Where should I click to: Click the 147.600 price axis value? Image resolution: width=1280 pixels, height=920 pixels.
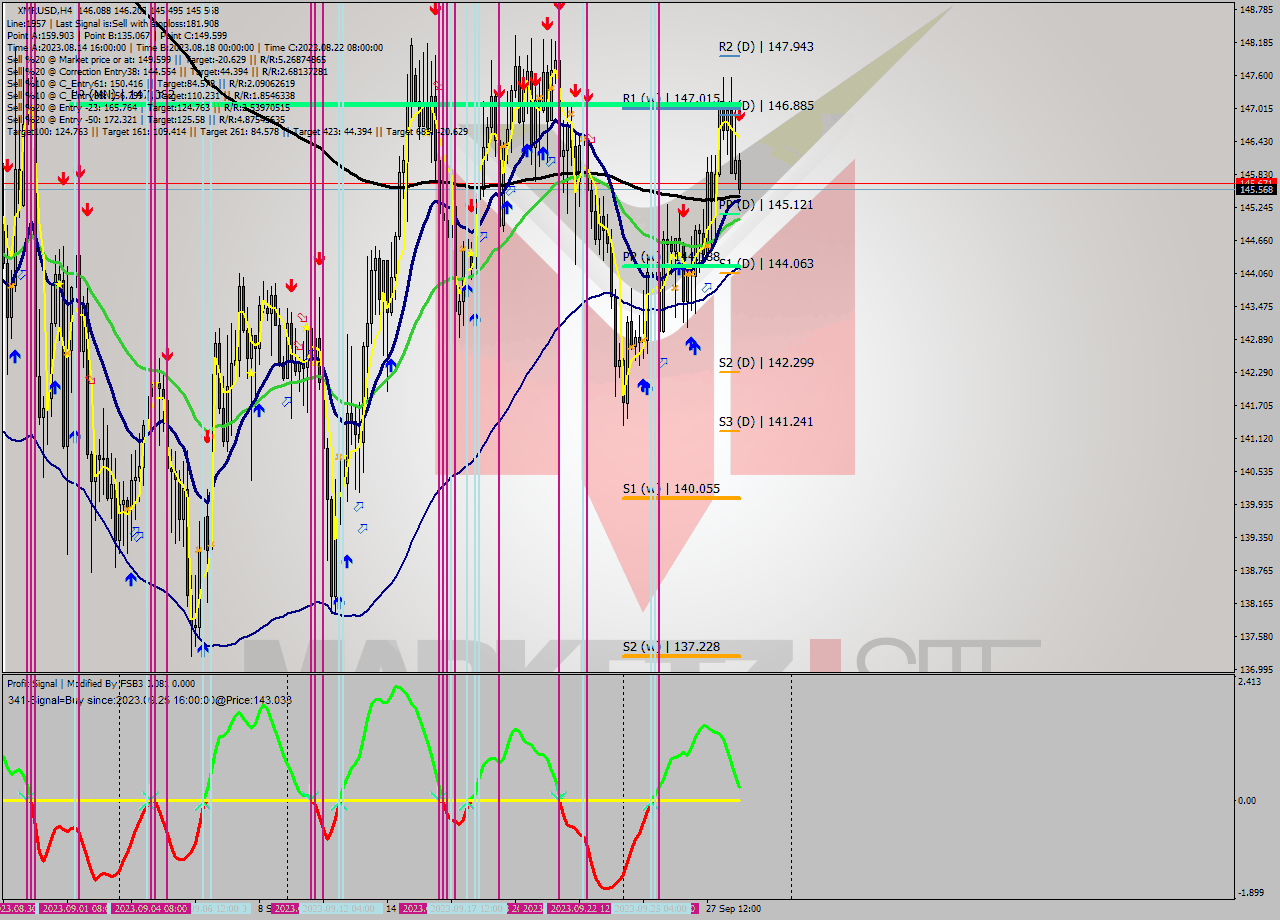pyautogui.click(x=1256, y=75)
